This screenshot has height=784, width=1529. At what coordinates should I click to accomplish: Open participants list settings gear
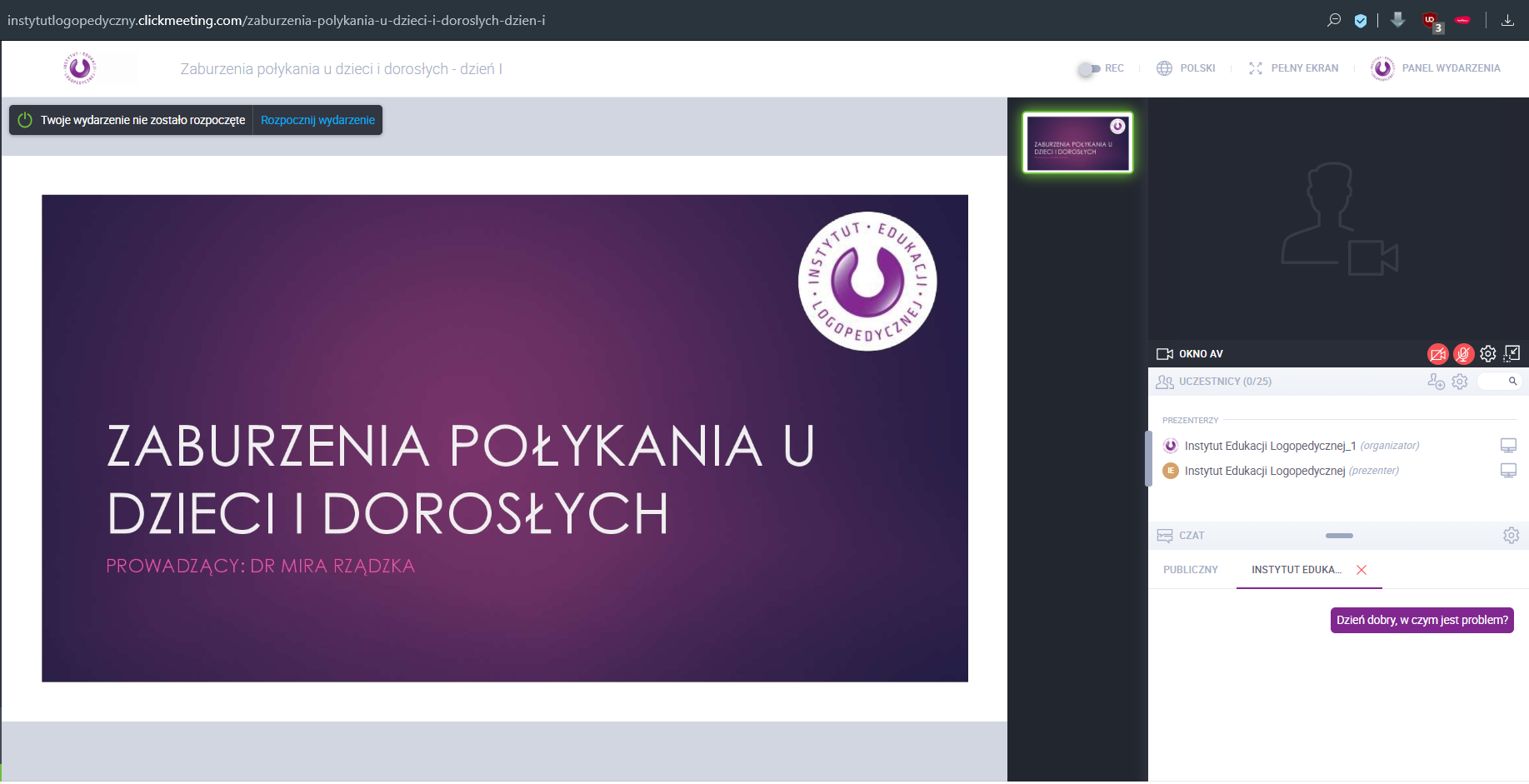(1460, 382)
